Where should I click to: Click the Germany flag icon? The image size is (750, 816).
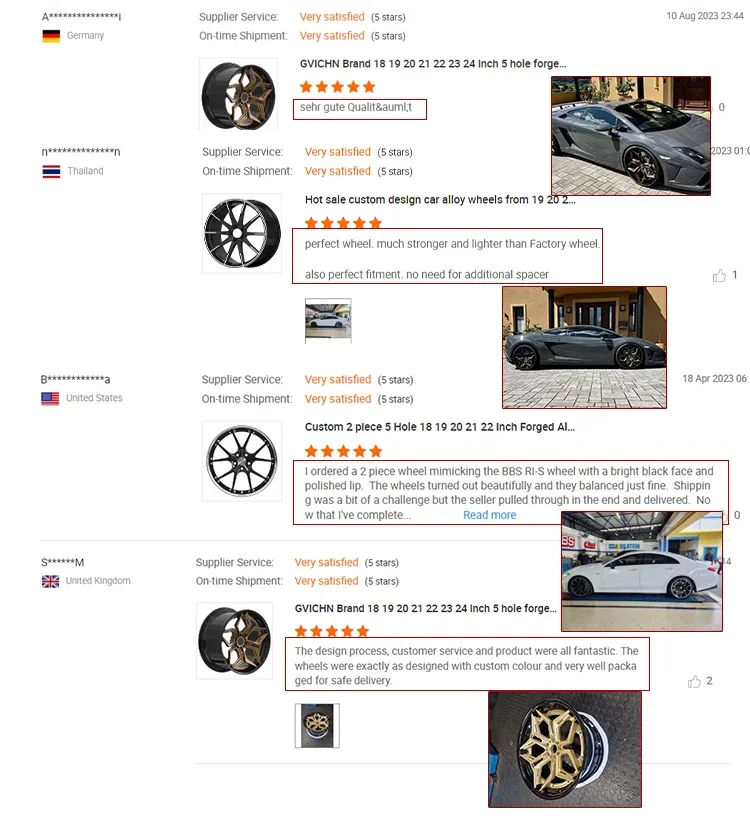(51, 36)
